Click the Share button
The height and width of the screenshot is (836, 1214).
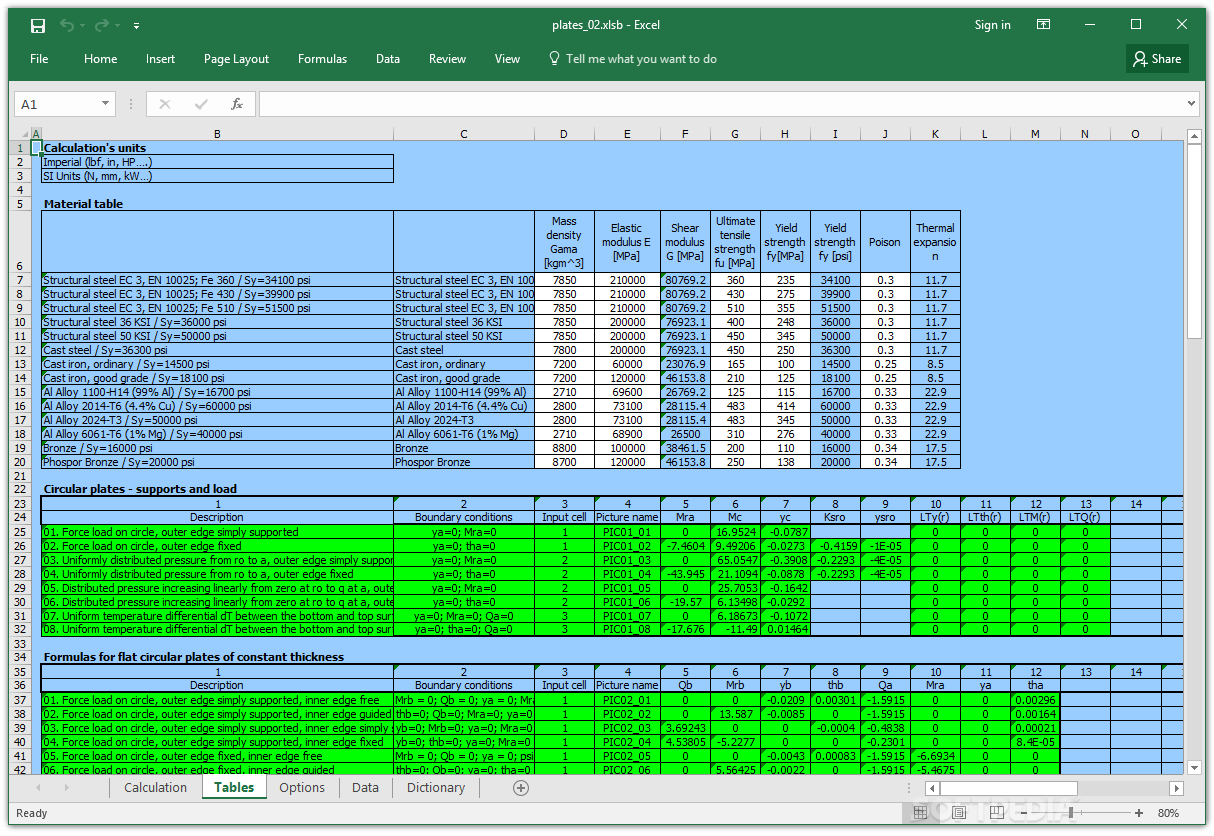point(1157,59)
